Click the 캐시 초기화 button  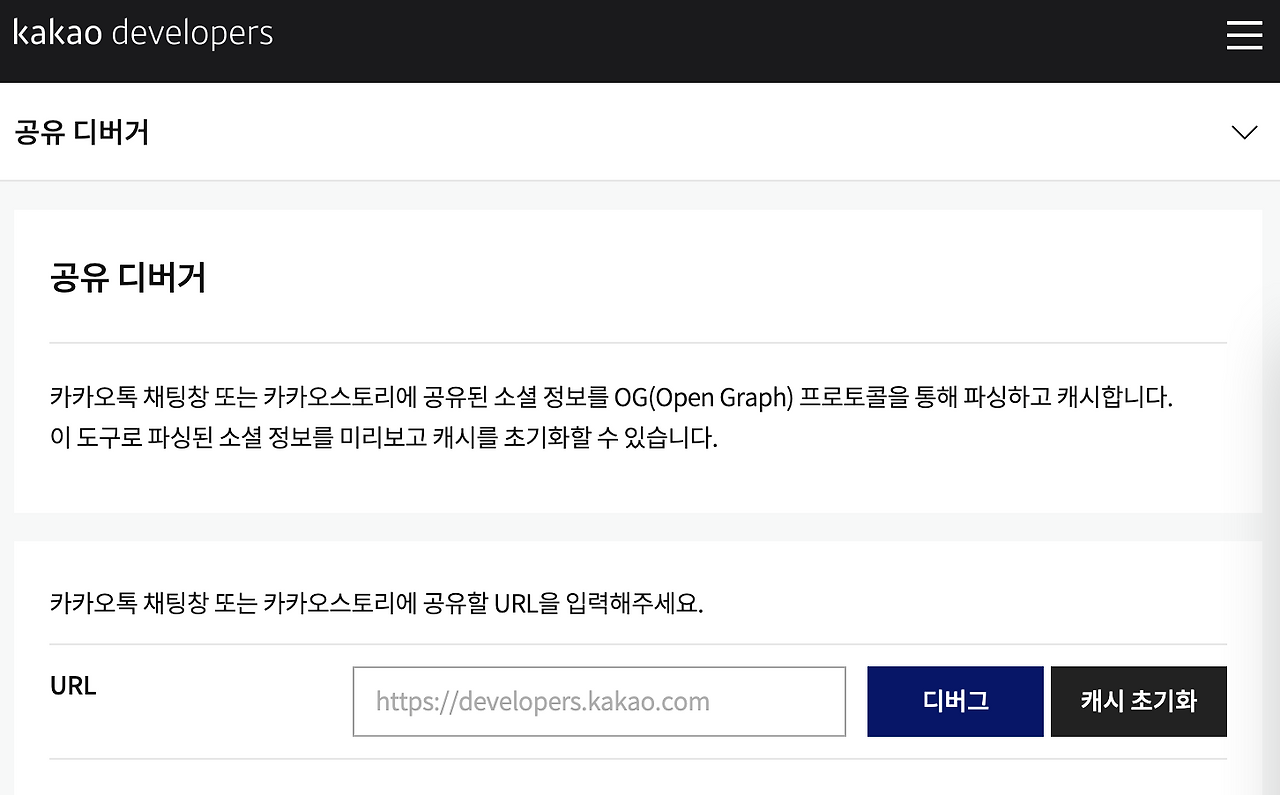click(x=1139, y=701)
